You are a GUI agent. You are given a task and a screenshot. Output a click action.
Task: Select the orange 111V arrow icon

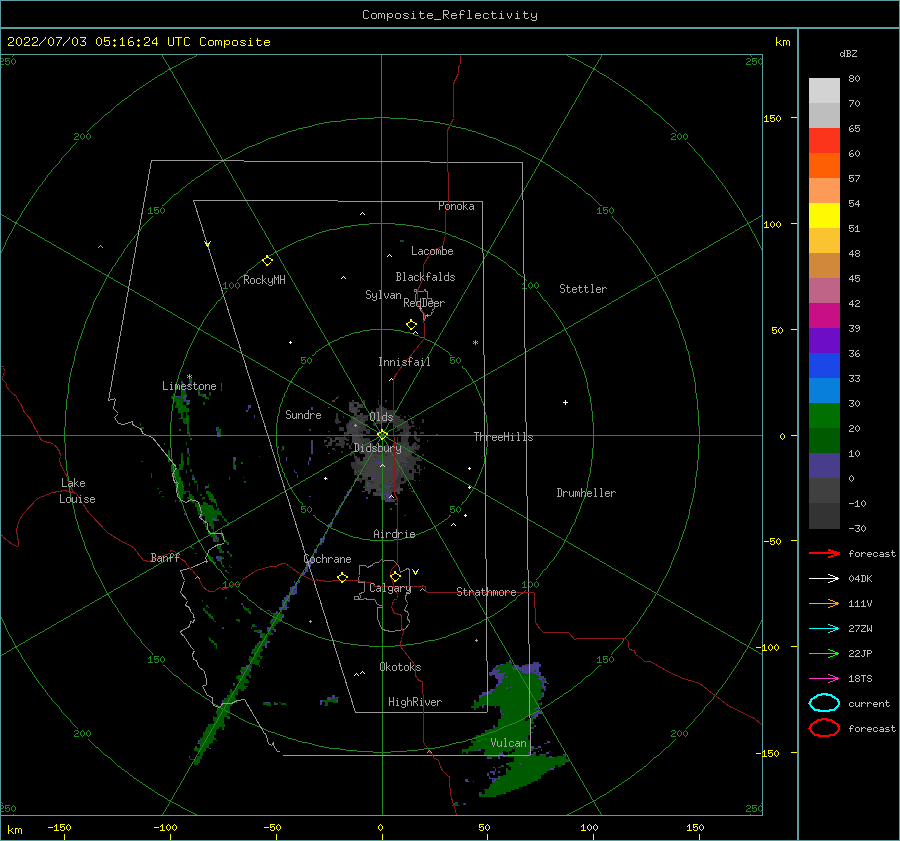coord(824,603)
